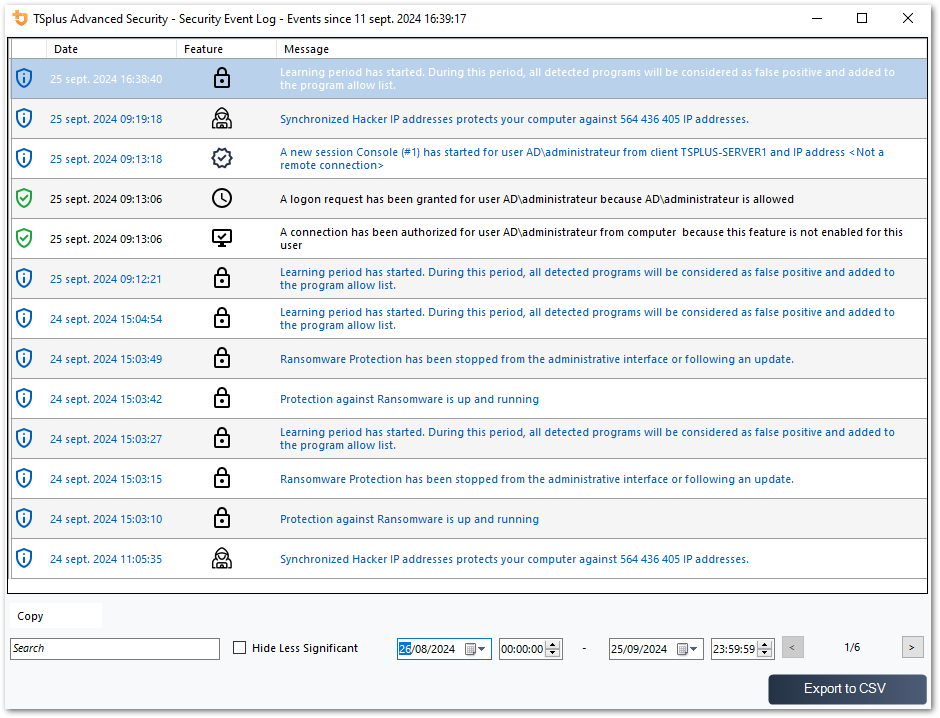The image size is (940, 718).
Task: Click the computer connection icon for authorized connection event
Action: coord(222,238)
